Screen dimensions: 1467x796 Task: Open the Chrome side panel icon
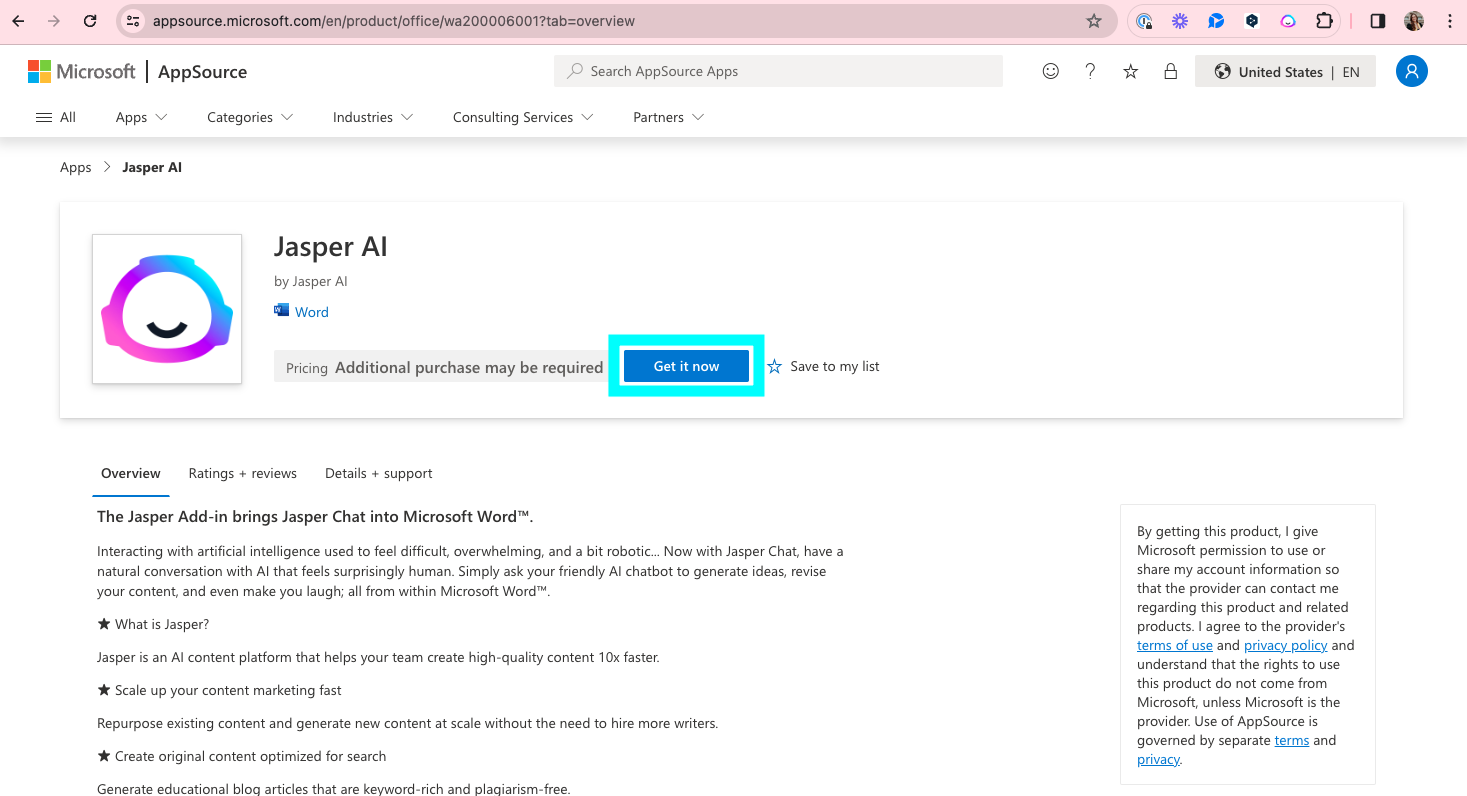point(1378,21)
